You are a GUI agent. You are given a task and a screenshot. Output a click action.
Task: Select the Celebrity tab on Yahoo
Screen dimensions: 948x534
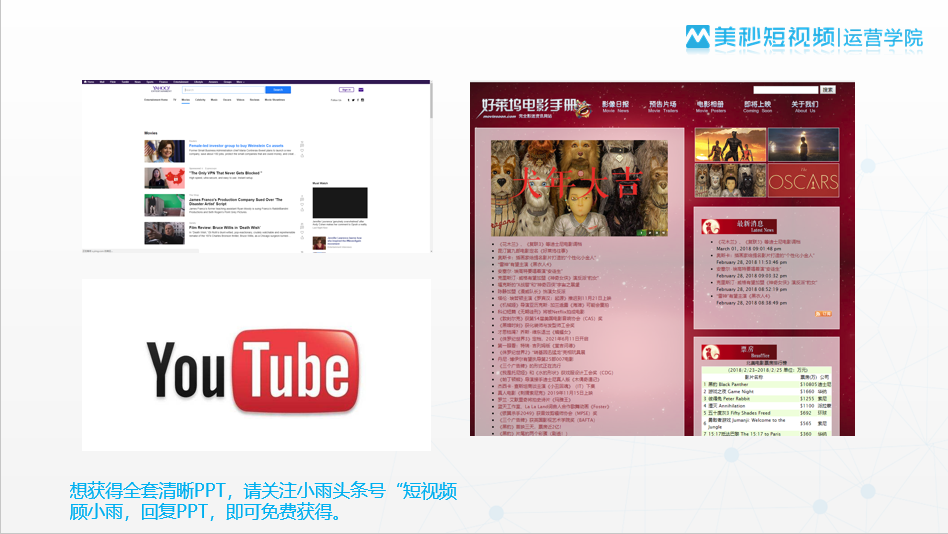click(200, 100)
